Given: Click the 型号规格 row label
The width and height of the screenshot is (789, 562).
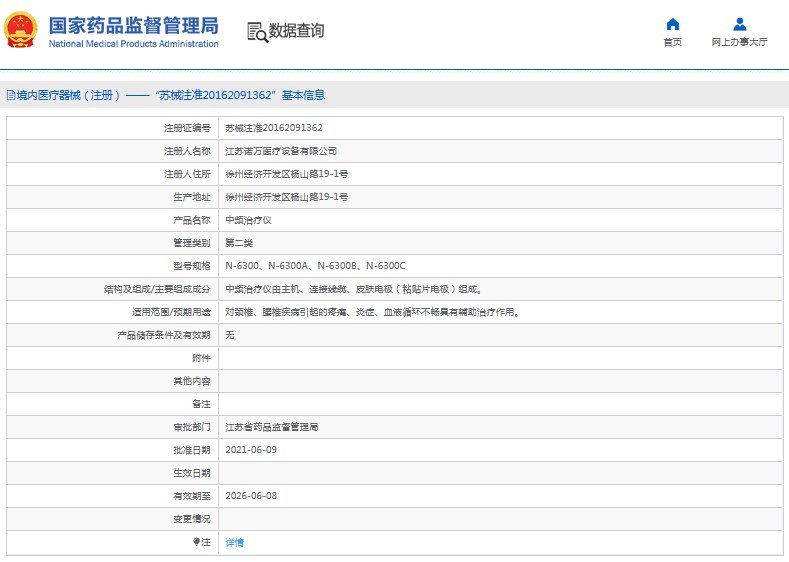Looking at the screenshot, I should (192, 266).
